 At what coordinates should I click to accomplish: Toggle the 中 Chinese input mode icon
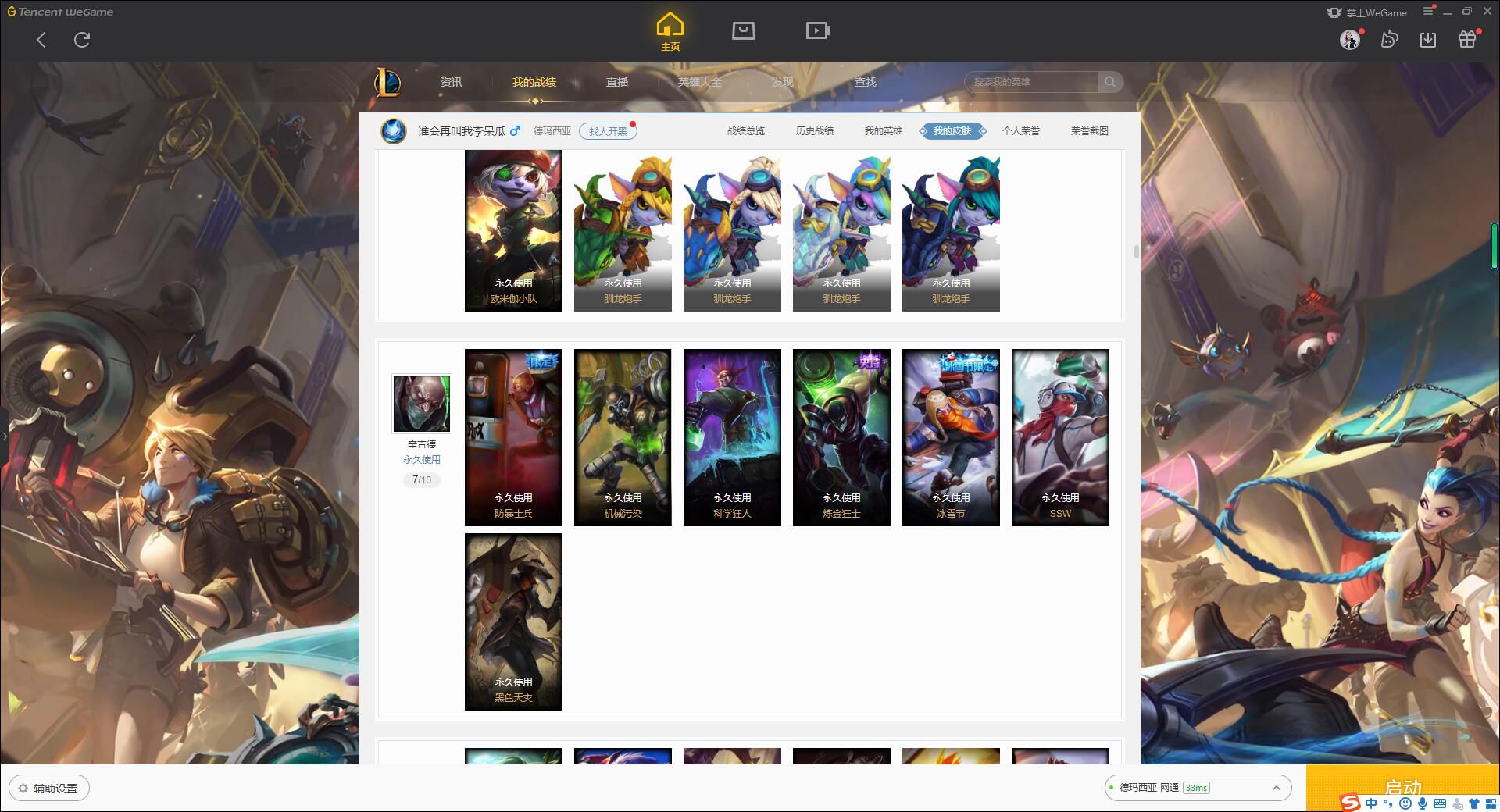1371,803
